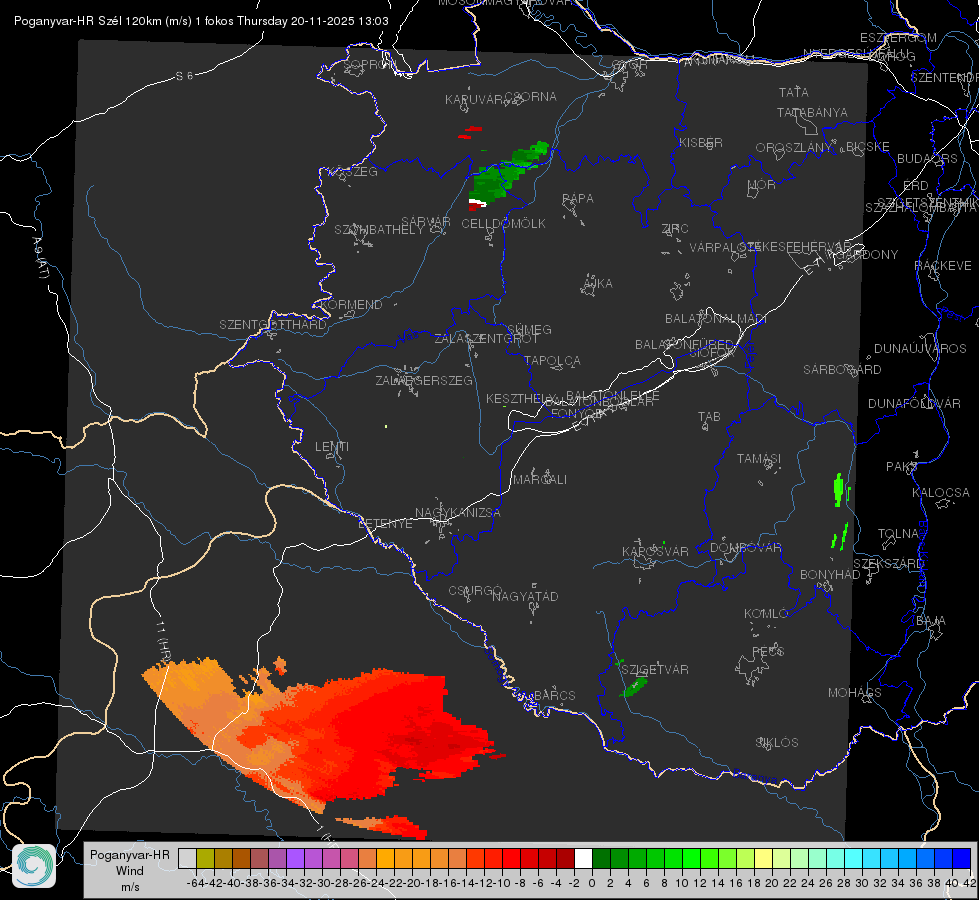
Task: Click the '-64' value in the legend scale
Action: coord(195,883)
